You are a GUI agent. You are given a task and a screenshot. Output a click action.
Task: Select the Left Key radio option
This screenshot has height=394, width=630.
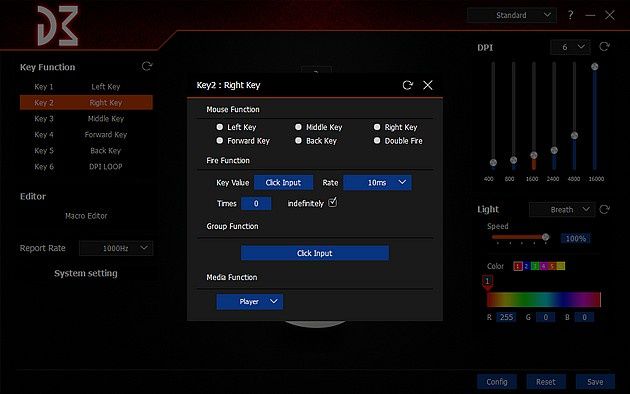pyautogui.click(x=219, y=127)
